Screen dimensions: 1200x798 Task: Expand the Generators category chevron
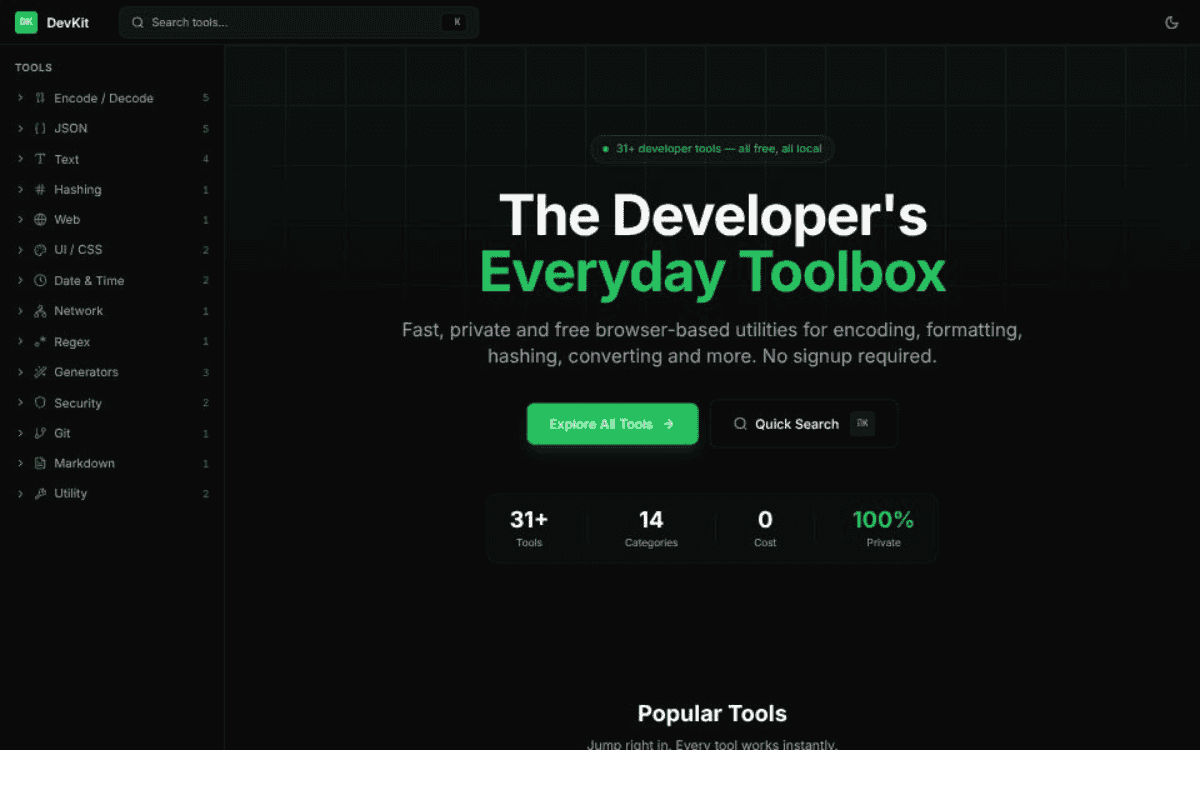[20, 372]
